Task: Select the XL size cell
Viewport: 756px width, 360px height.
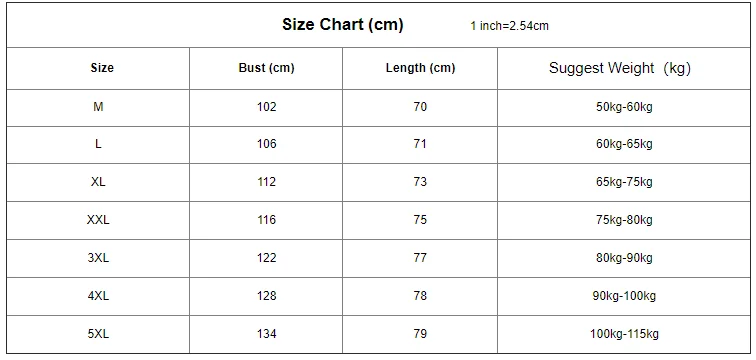Action: (98, 182)
